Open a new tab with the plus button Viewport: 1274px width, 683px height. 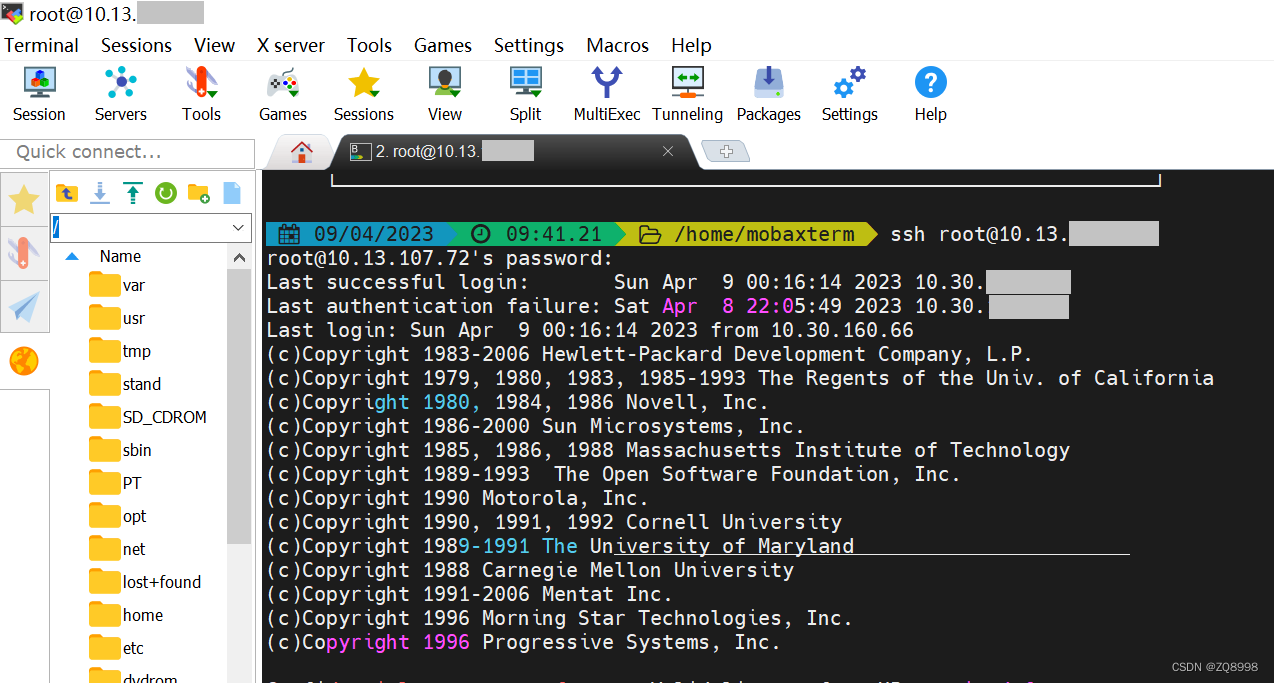point(726,151)
